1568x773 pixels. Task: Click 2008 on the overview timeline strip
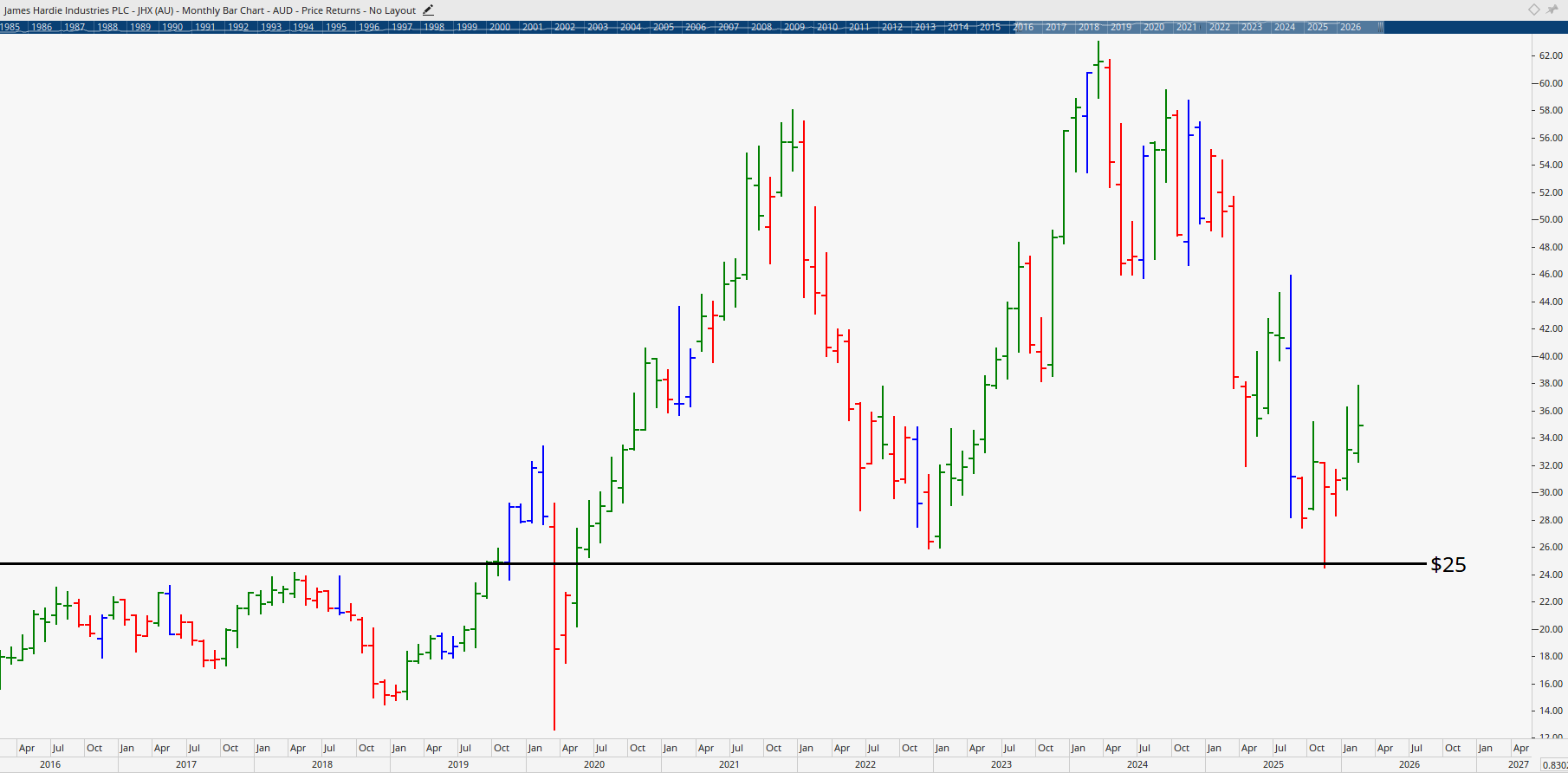761,27
